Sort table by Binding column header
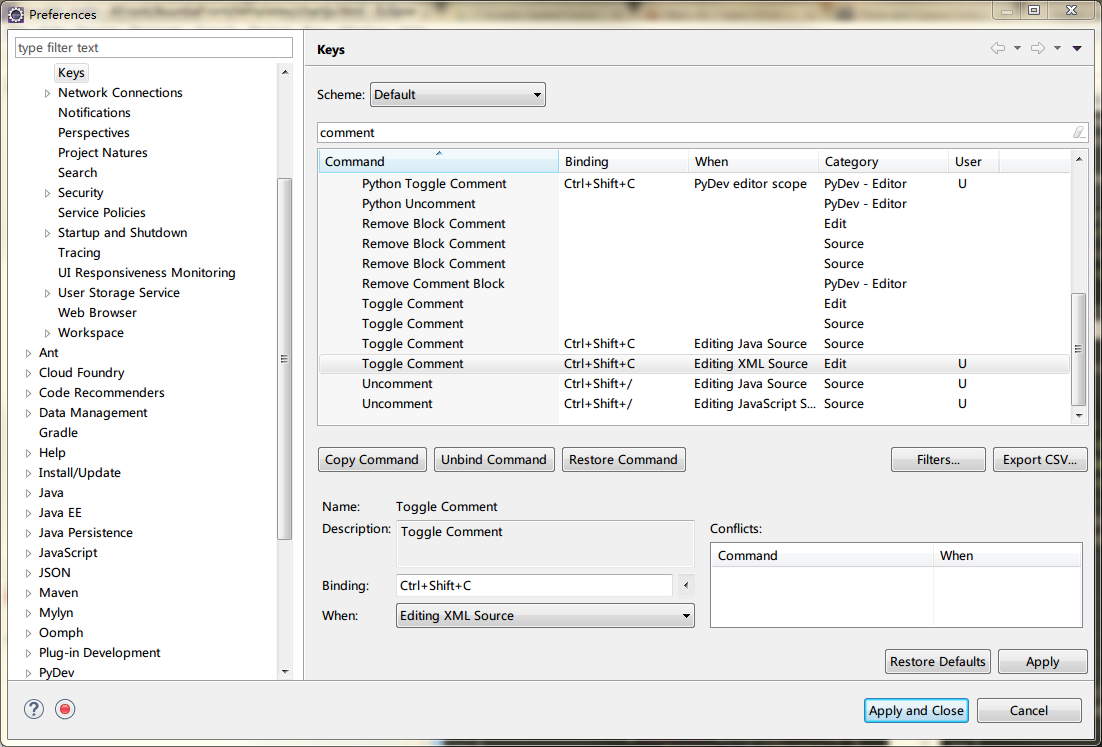The image size is (1102, 747). pyautogui.click(x=623, y=162)
